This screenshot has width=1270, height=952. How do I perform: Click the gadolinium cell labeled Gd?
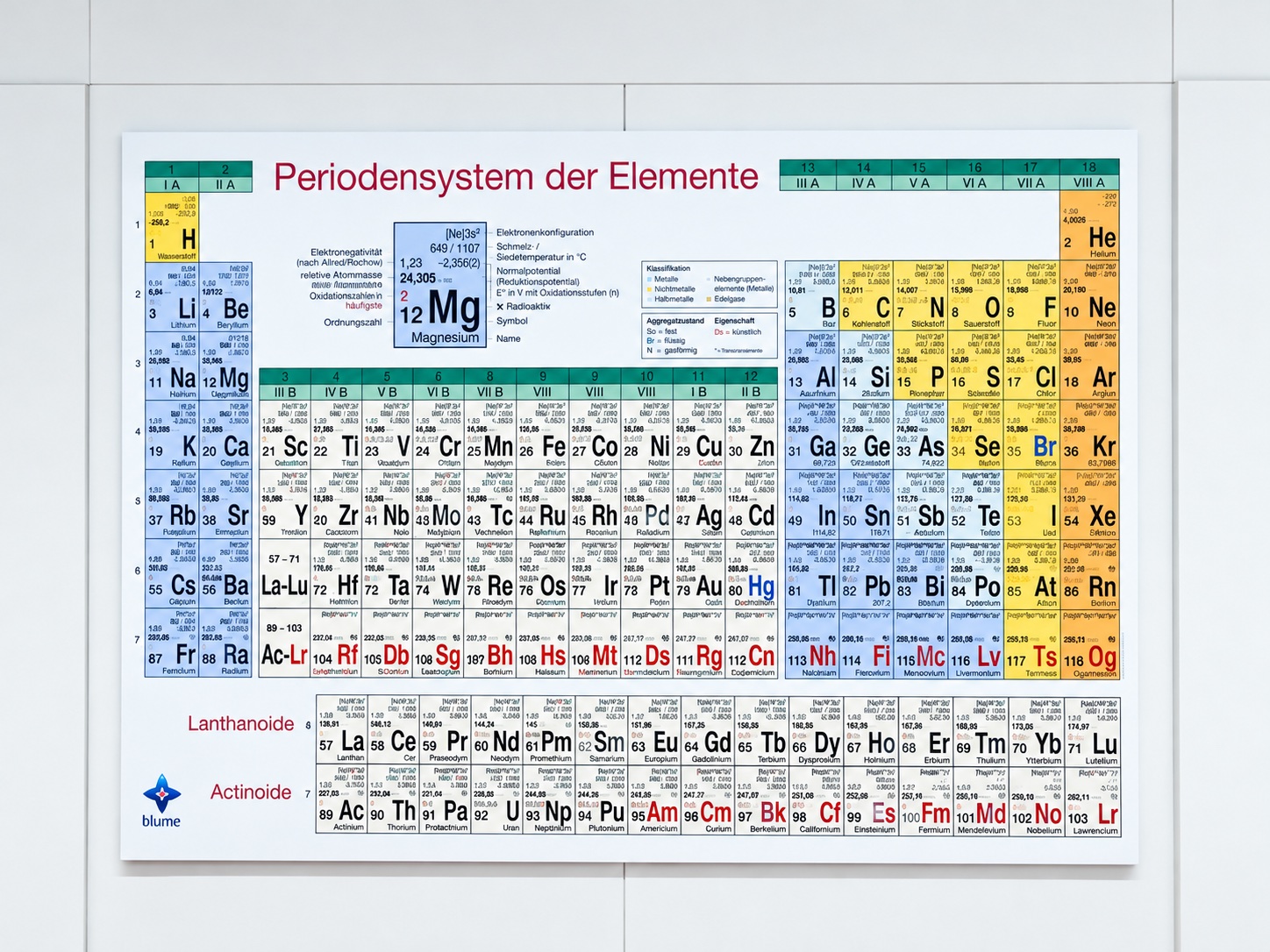[707, 730]
